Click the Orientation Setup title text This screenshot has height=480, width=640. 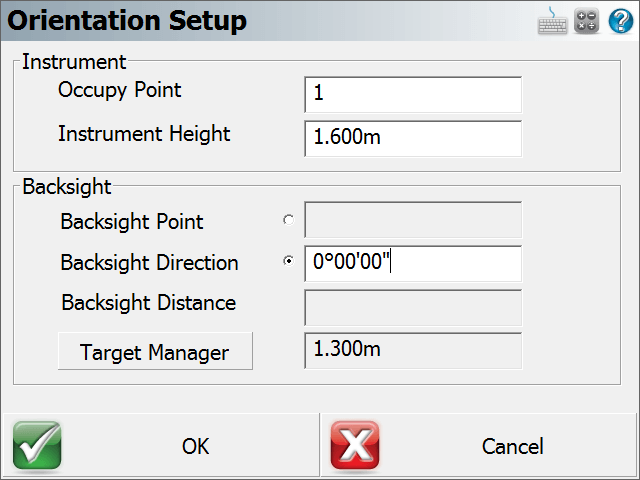pos(127,21)
